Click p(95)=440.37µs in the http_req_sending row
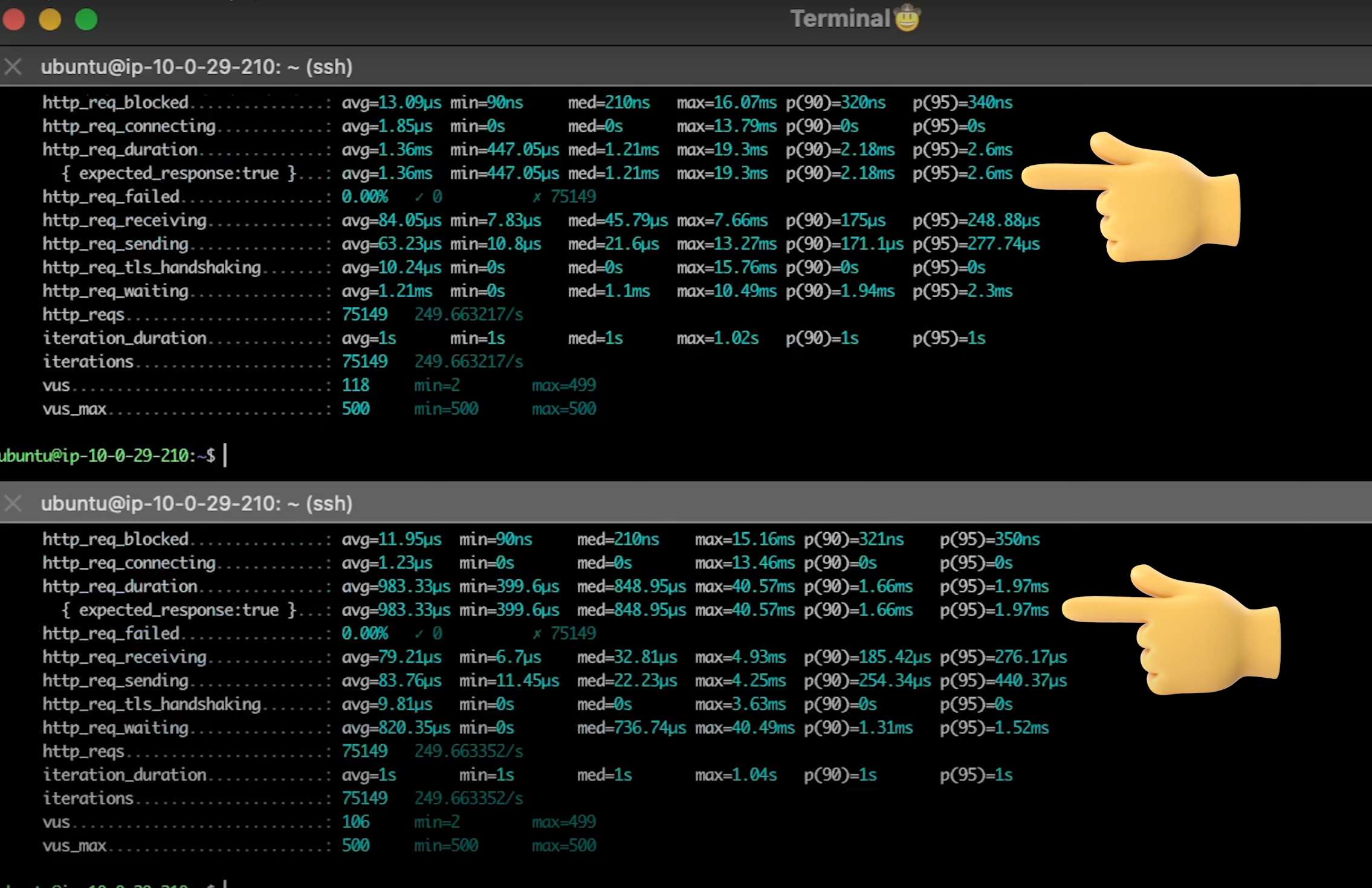The height and width of the screenshot is (888, 1372). tap(1003, 681)
